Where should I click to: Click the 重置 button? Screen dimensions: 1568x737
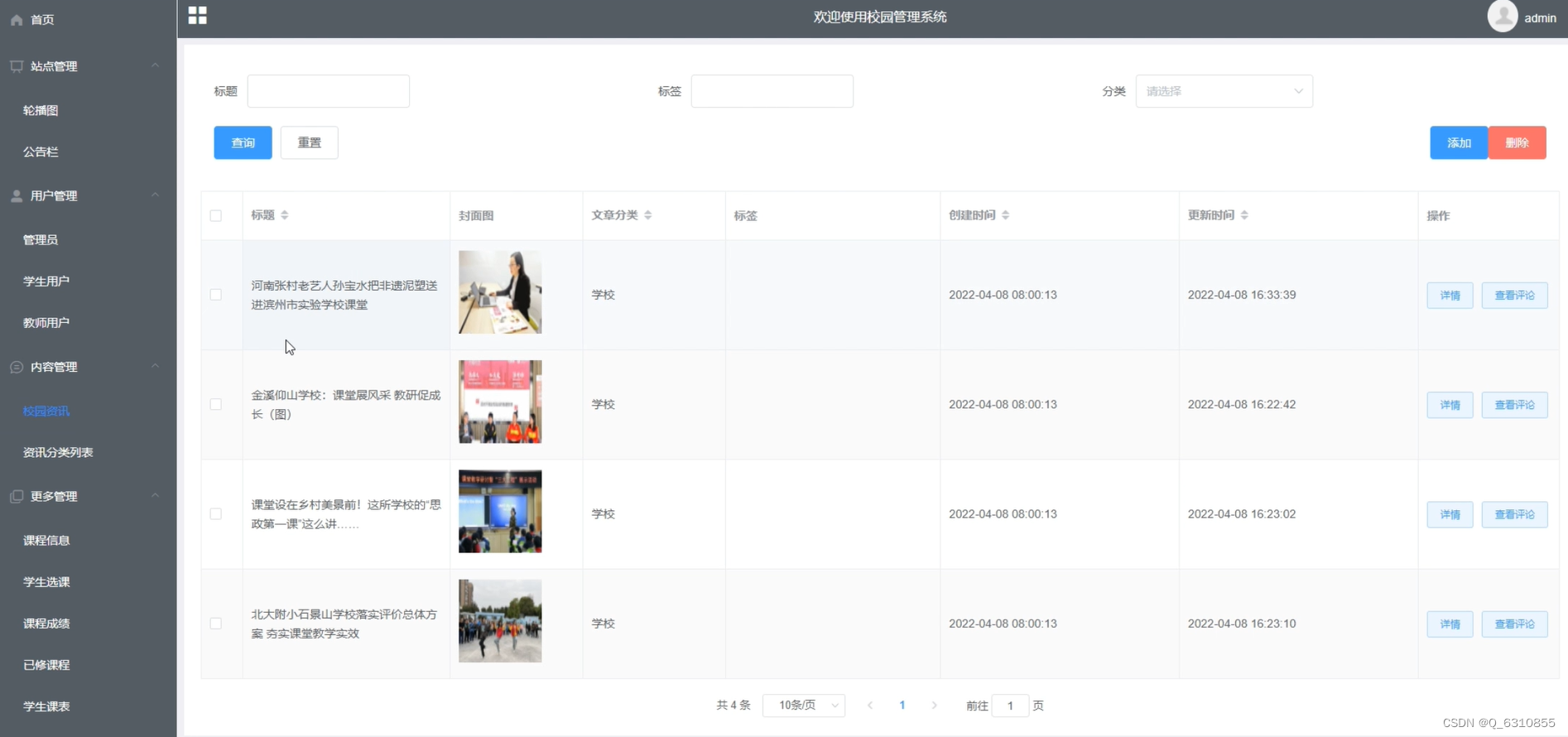309,142
